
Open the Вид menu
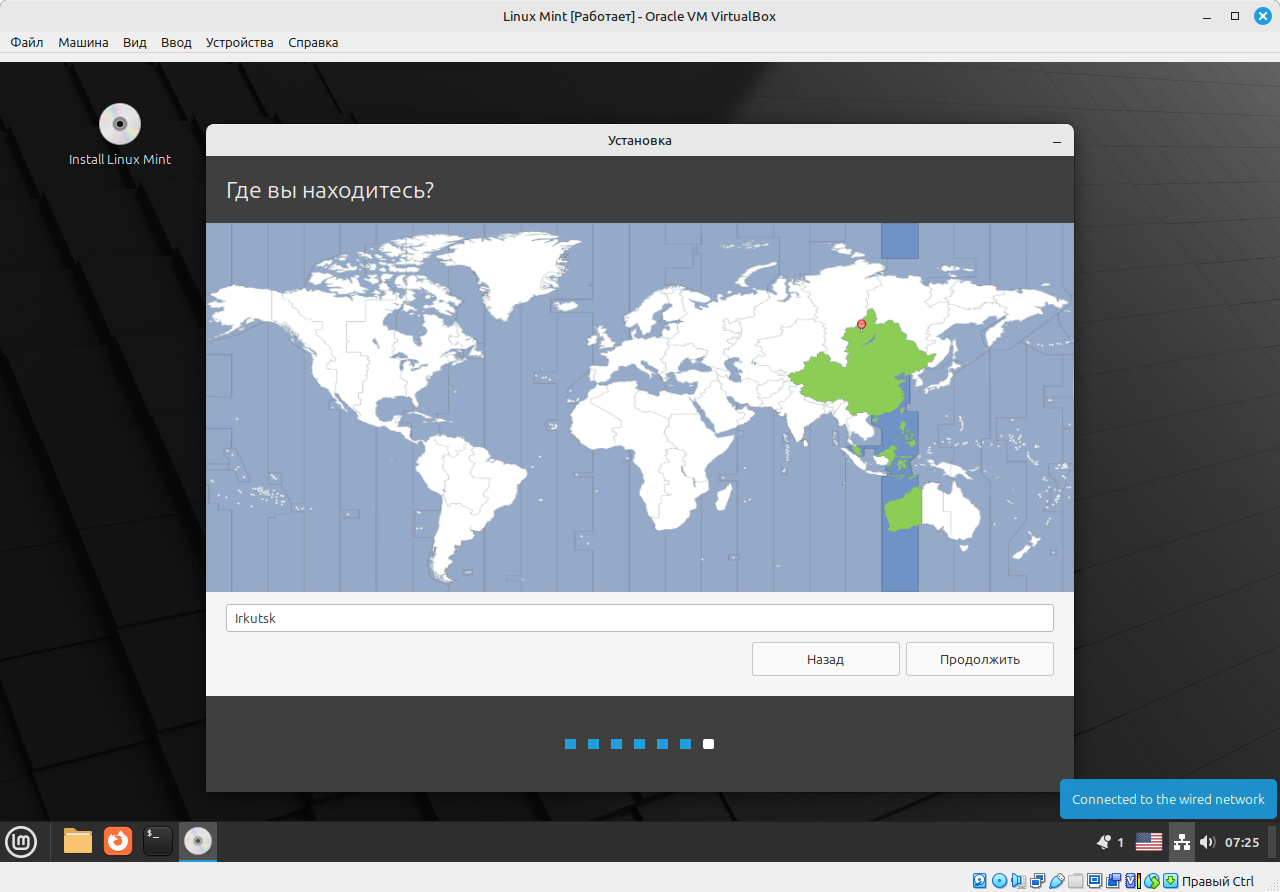135,42
